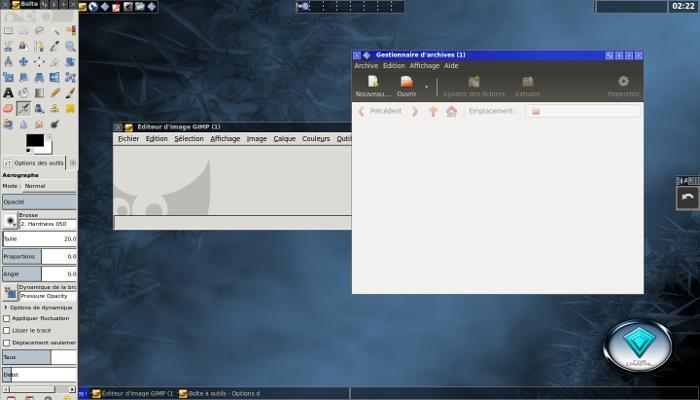
Task: Select the Pencil tool
Action: tap(55, 93)
